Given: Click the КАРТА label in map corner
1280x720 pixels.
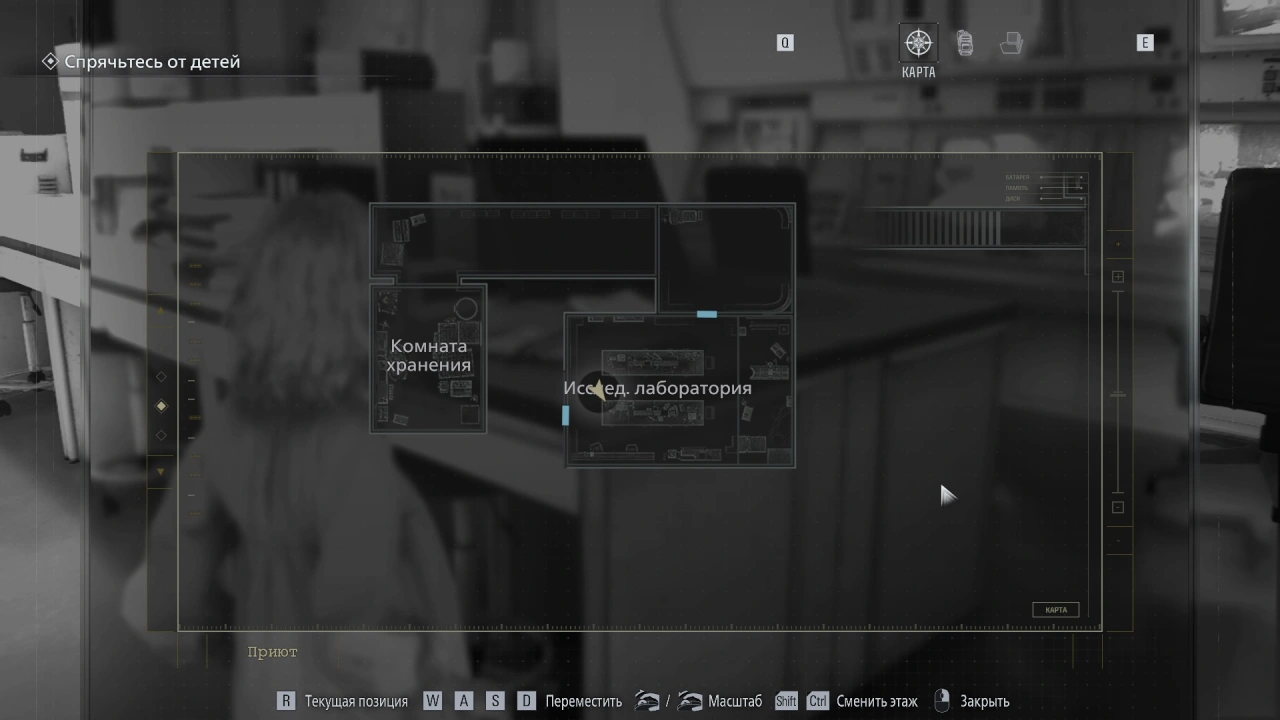Looking at the screenshot, I should click(1055, 610).
